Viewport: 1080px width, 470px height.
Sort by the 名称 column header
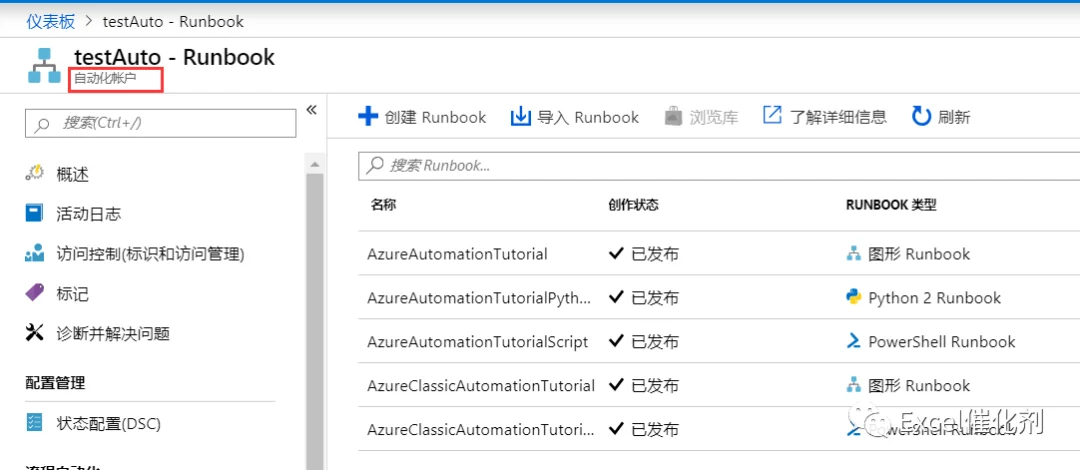(x=383, y=205)
